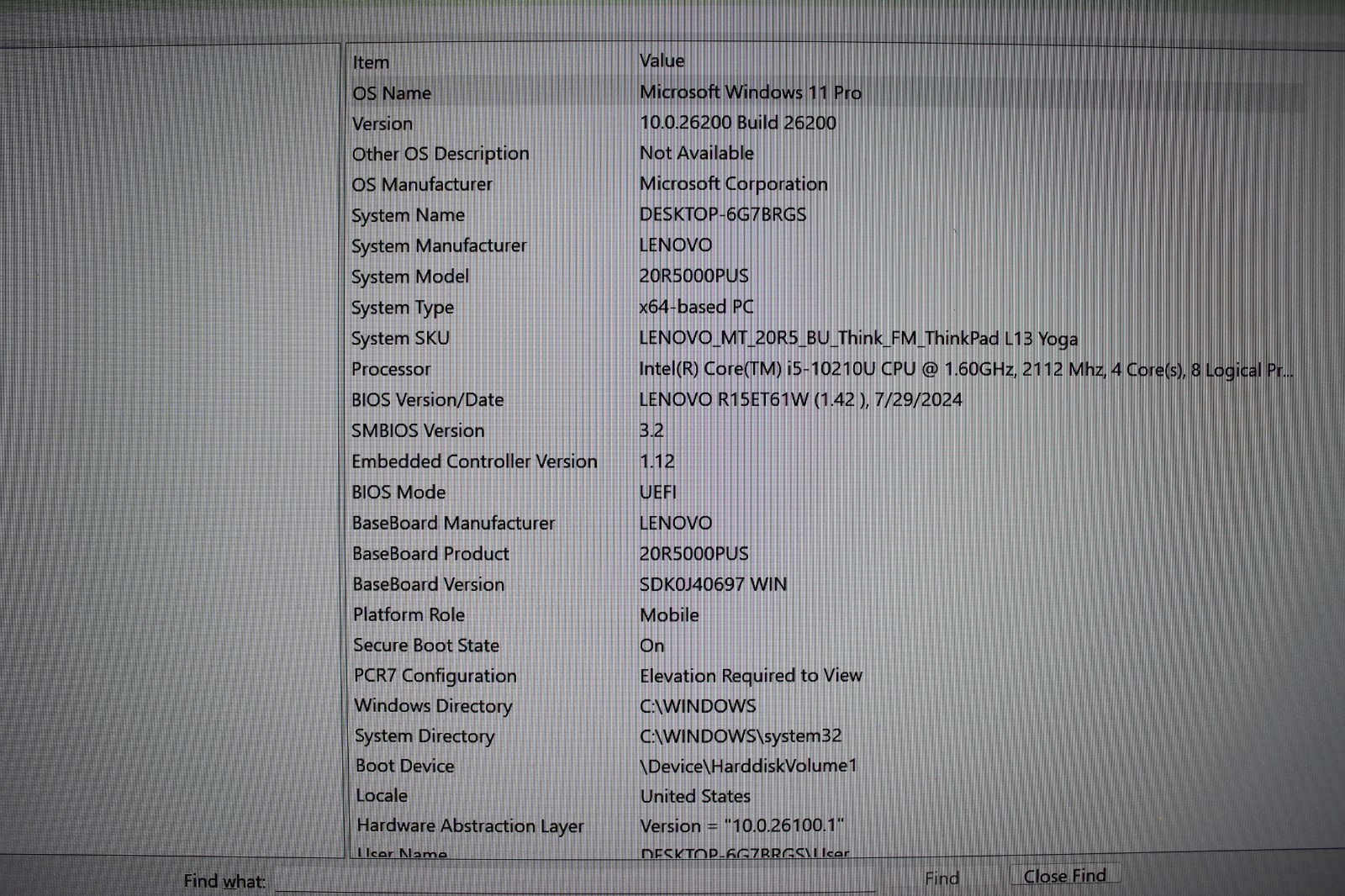Select the Platform Role row label

tap(409, 614)
